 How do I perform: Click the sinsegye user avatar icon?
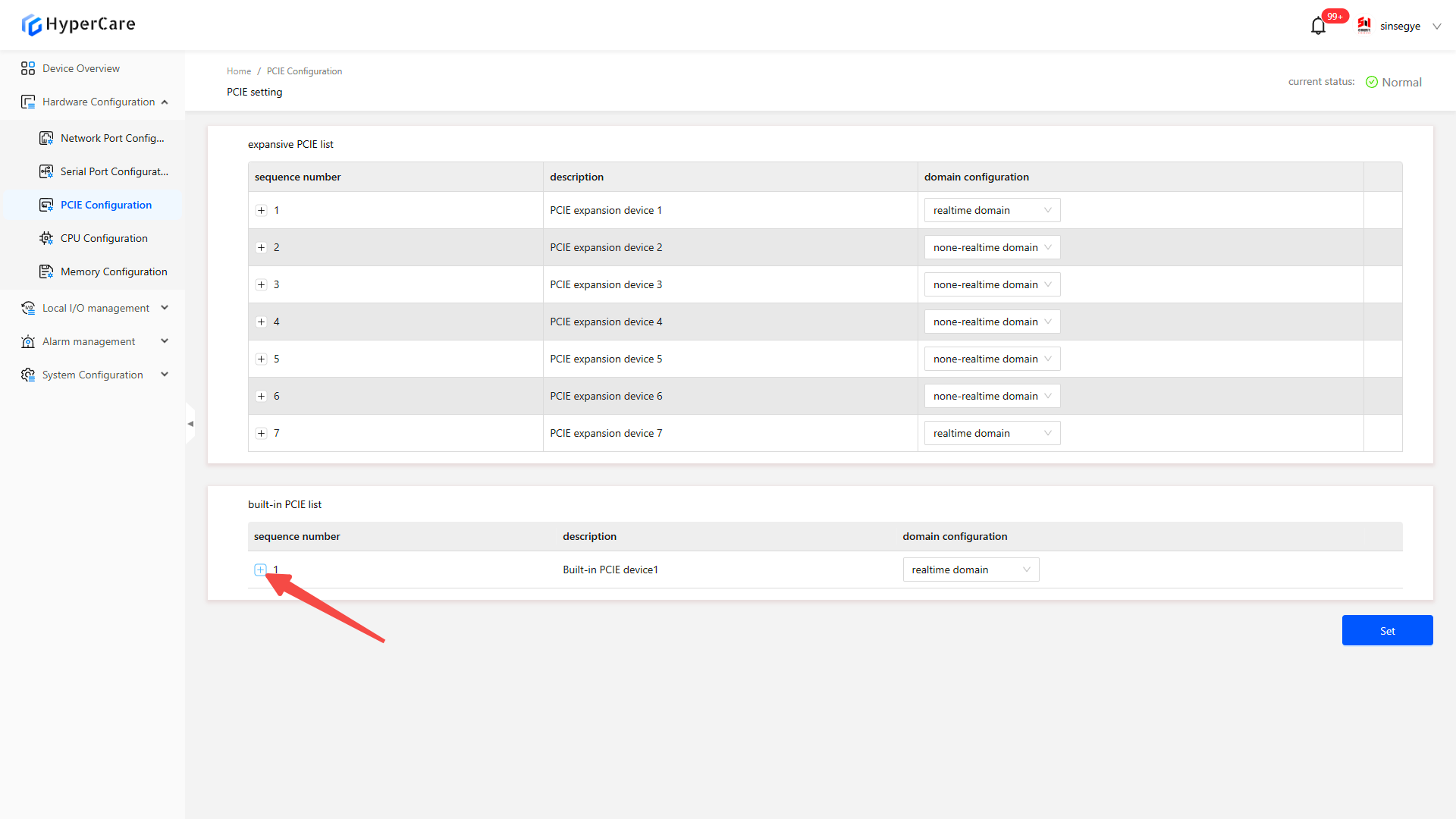pyautogui.click(x=1364, y=26)
